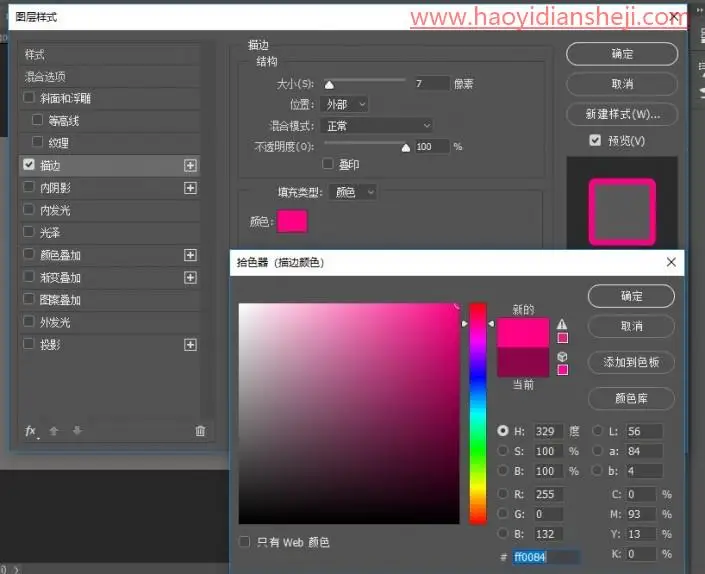Click the web-safe color swatch below cube
This screenshot has height=574, width=705.
[562, 370]
